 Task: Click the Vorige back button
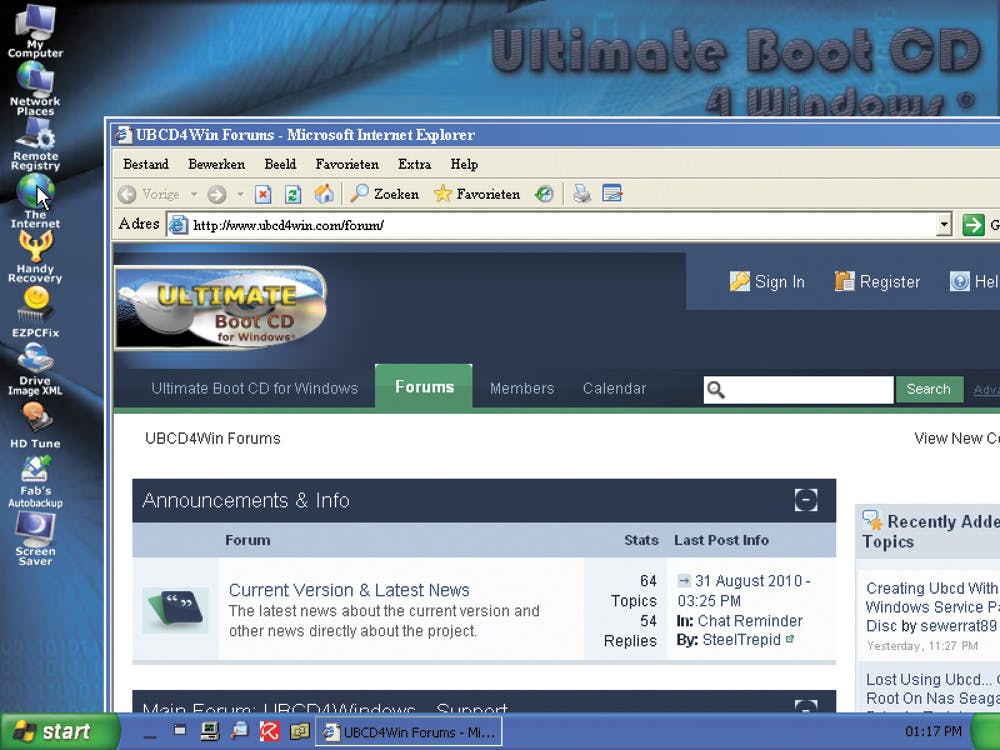[149, 195]
